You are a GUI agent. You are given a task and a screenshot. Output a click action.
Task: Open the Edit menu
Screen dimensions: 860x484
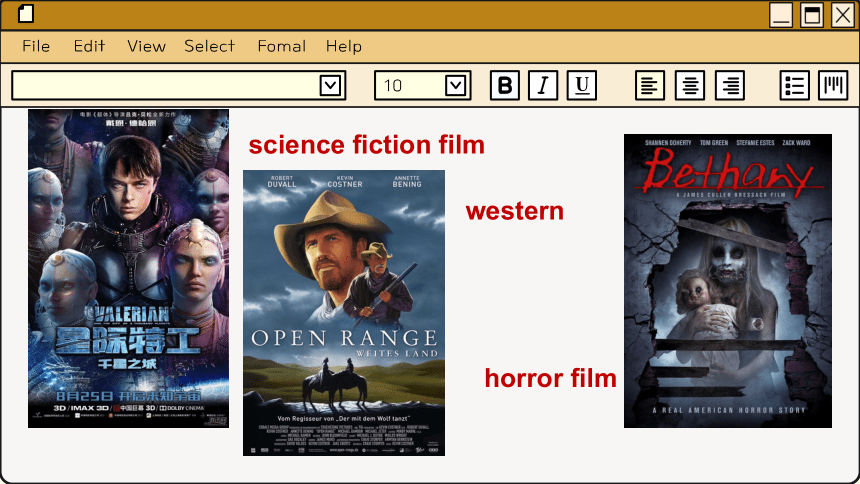point(89,46)
